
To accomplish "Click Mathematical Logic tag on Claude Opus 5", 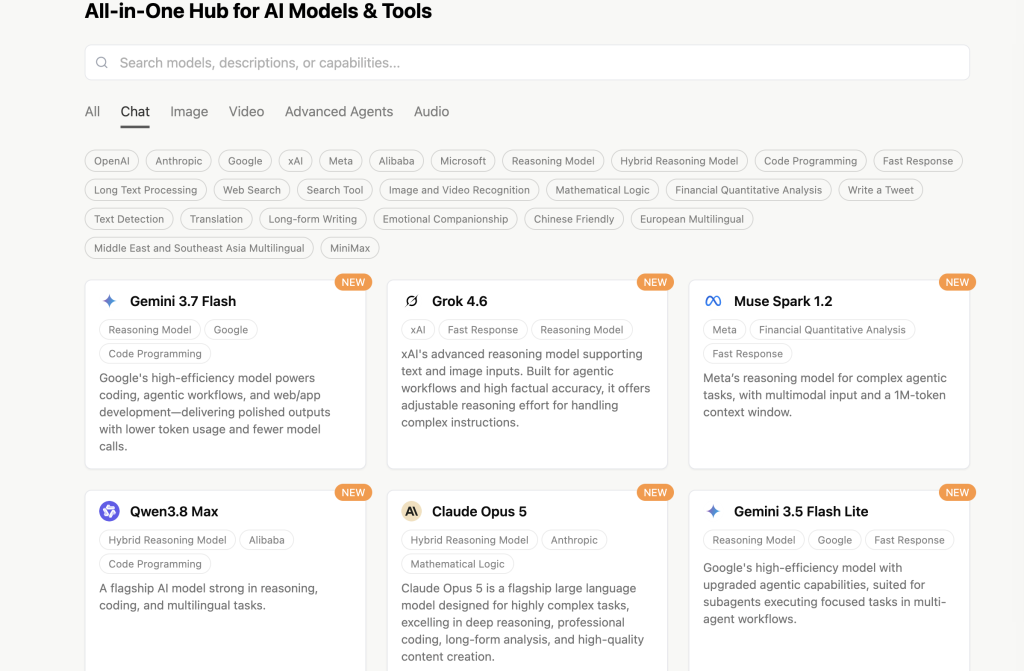I will [457, 564].
